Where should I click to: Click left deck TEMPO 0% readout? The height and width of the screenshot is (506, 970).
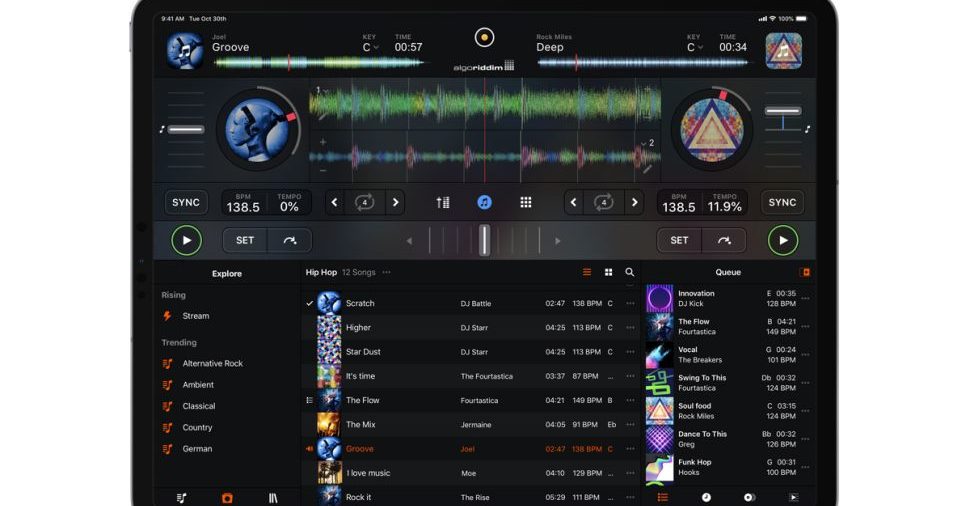pos(289,204)
